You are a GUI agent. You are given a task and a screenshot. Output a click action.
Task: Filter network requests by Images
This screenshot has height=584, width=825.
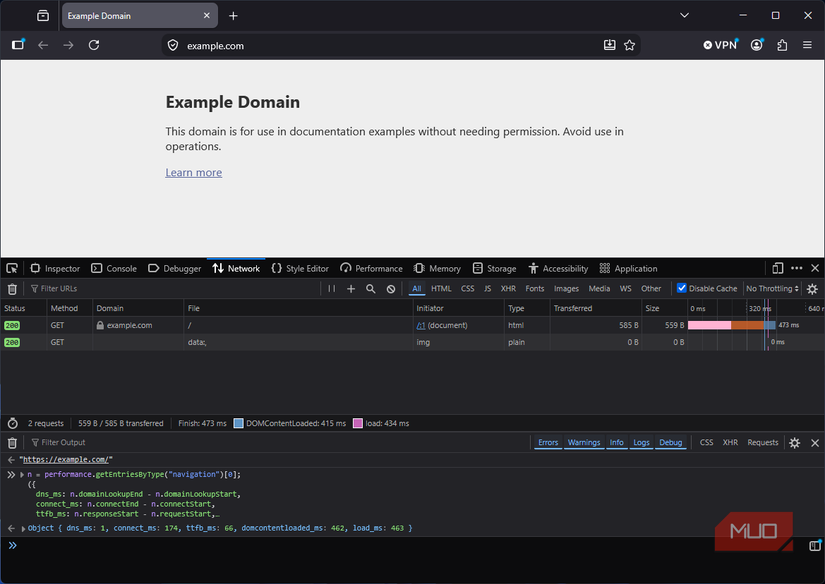[566, 288]
